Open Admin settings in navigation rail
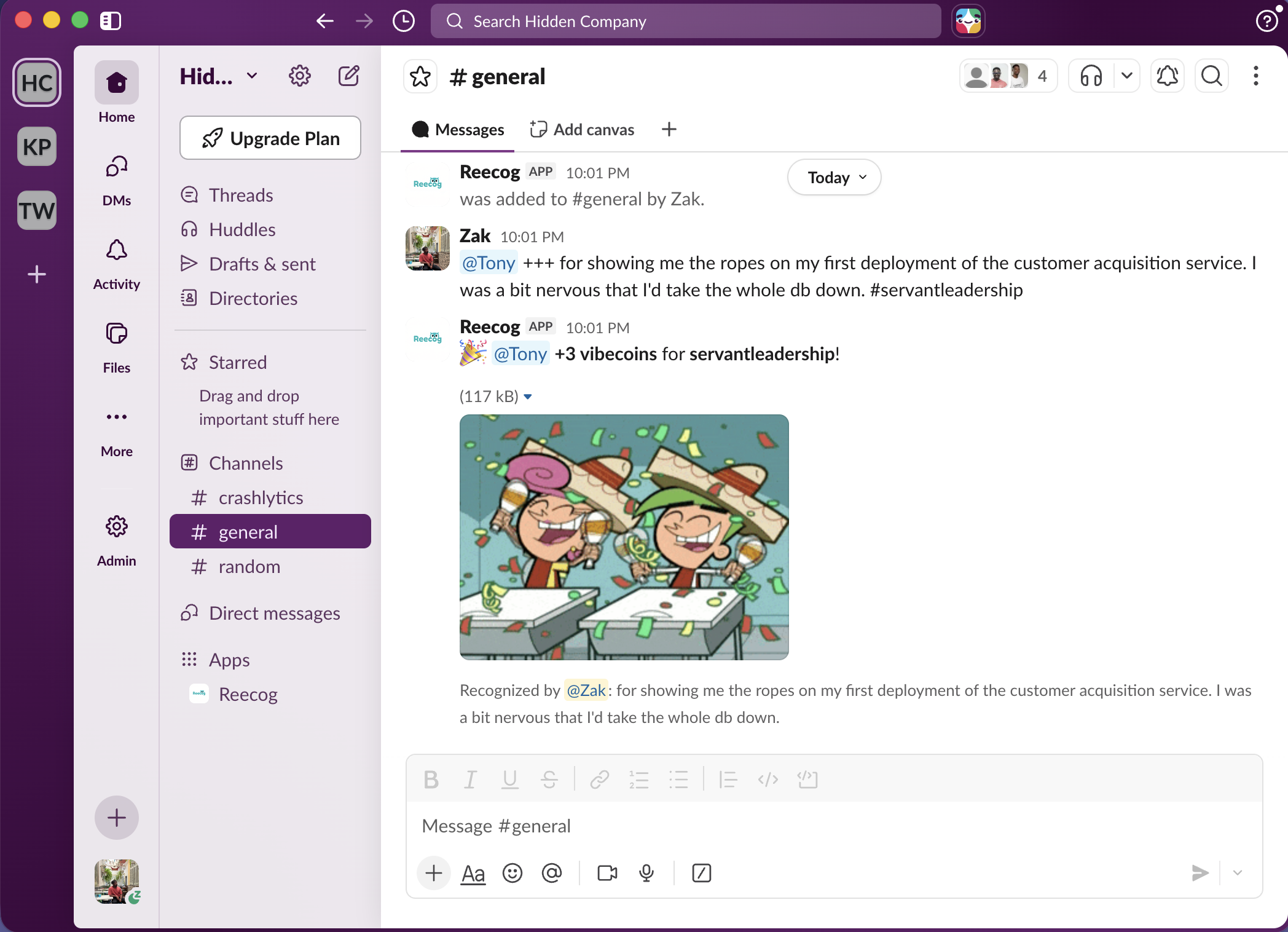Image resolution: width=1288 pixels, height=932 pixels. [x=117, y=541]
